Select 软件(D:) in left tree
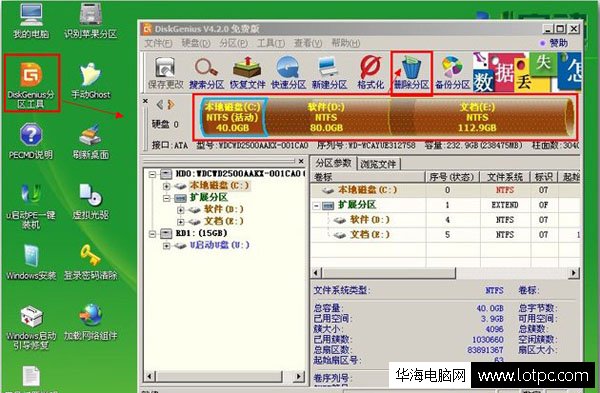The width and height of the screenshot is (600, 393). click(x=223, y=210)
